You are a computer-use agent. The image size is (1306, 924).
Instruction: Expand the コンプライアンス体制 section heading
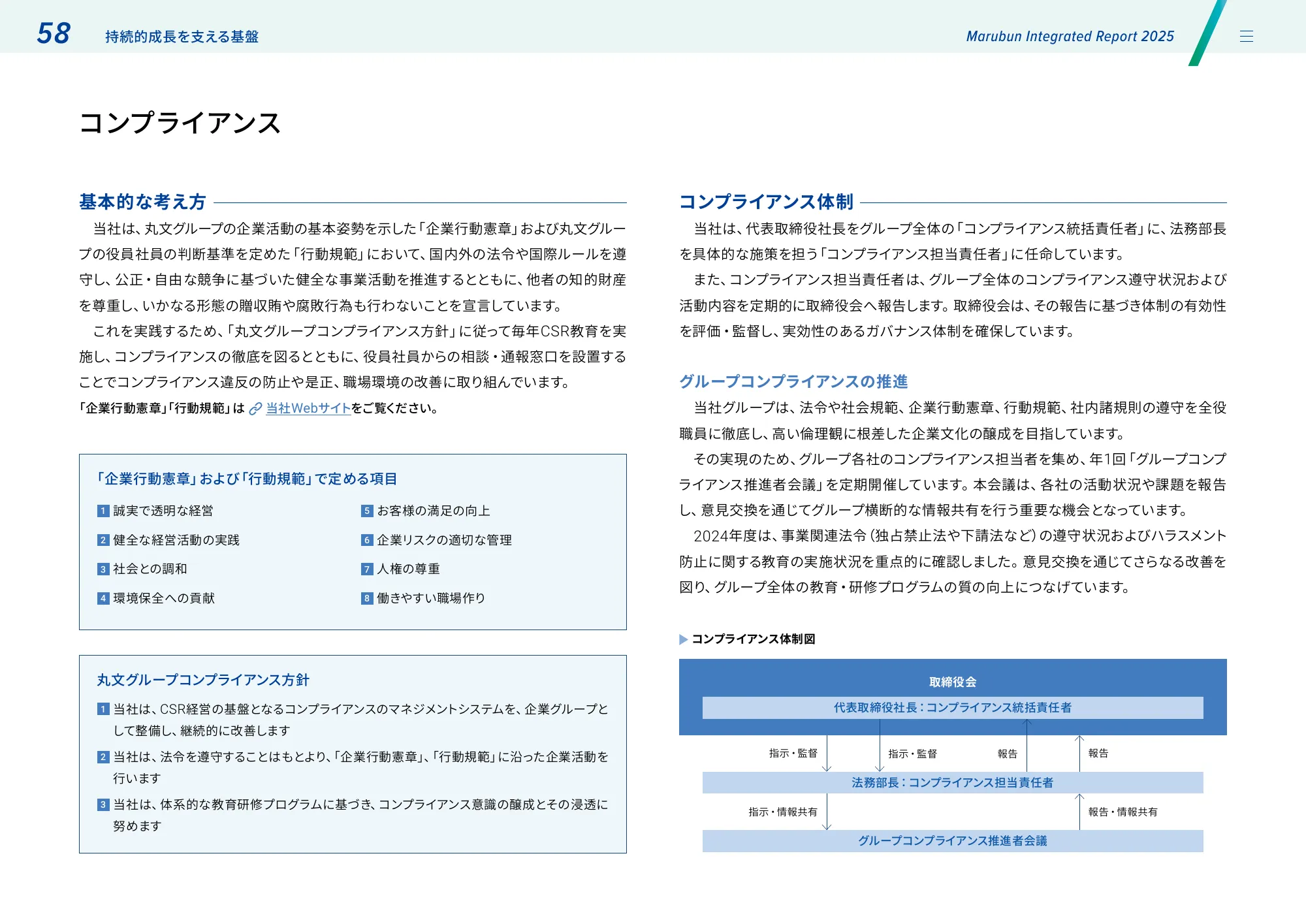[767, 202]
